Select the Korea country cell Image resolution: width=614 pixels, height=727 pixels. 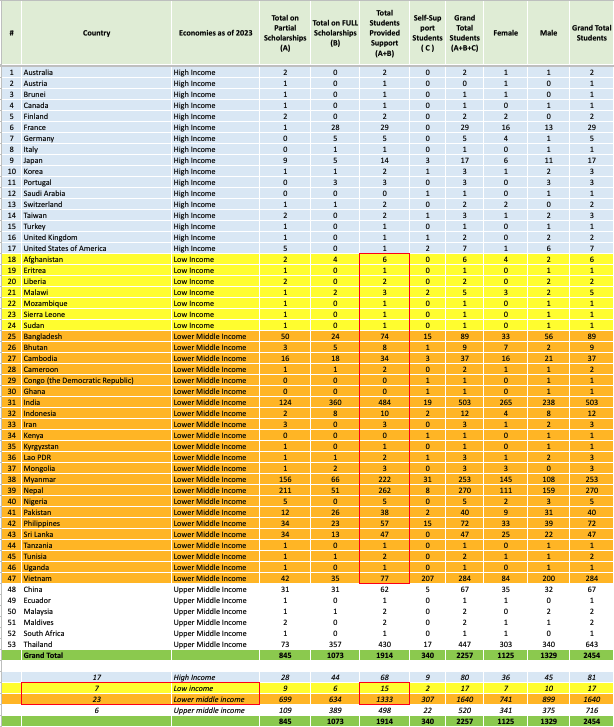(x=96, y=172)
